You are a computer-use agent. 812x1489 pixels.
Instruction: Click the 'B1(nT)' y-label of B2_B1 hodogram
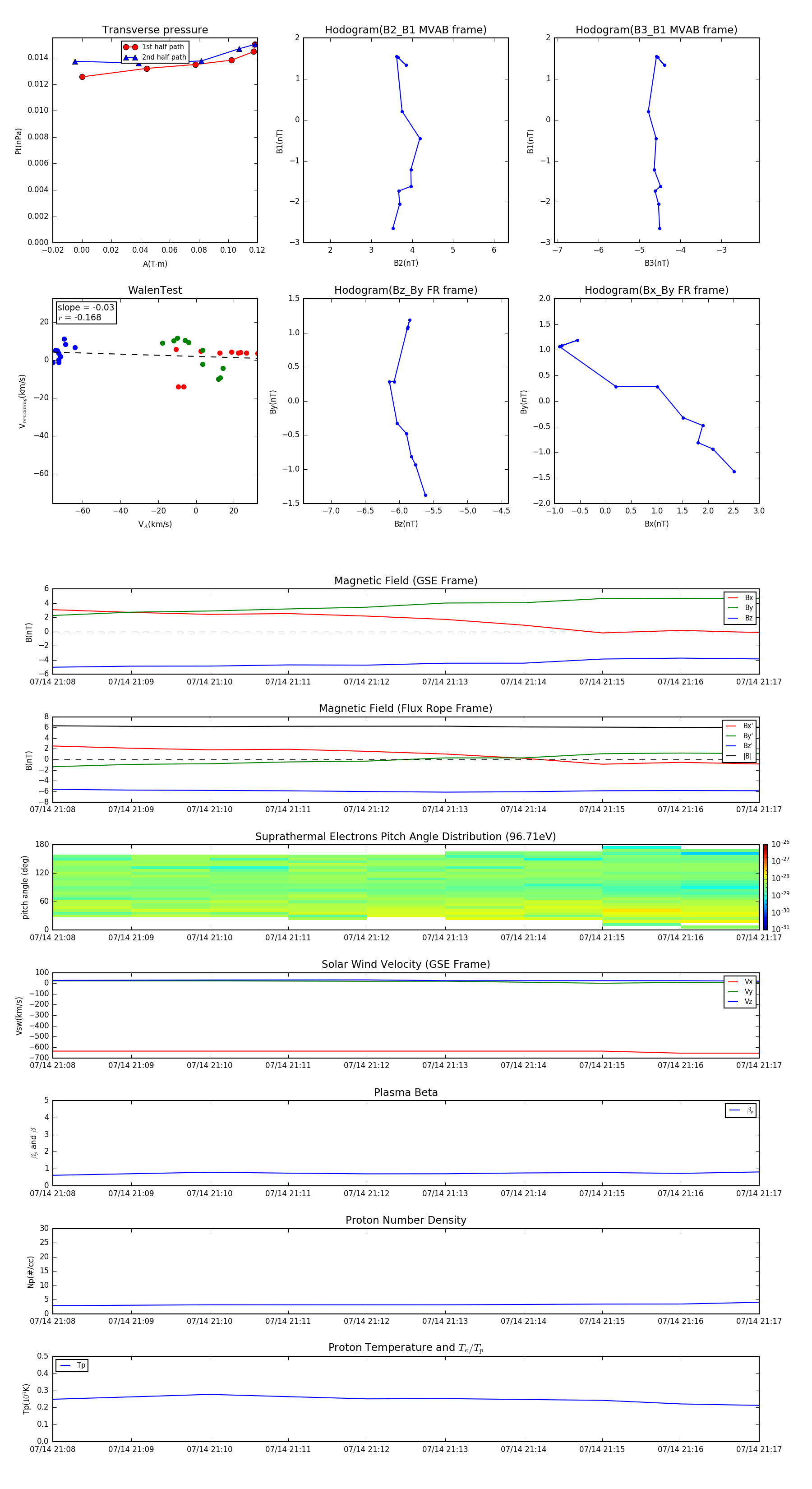pyautogui.click(x=280, y=140)
